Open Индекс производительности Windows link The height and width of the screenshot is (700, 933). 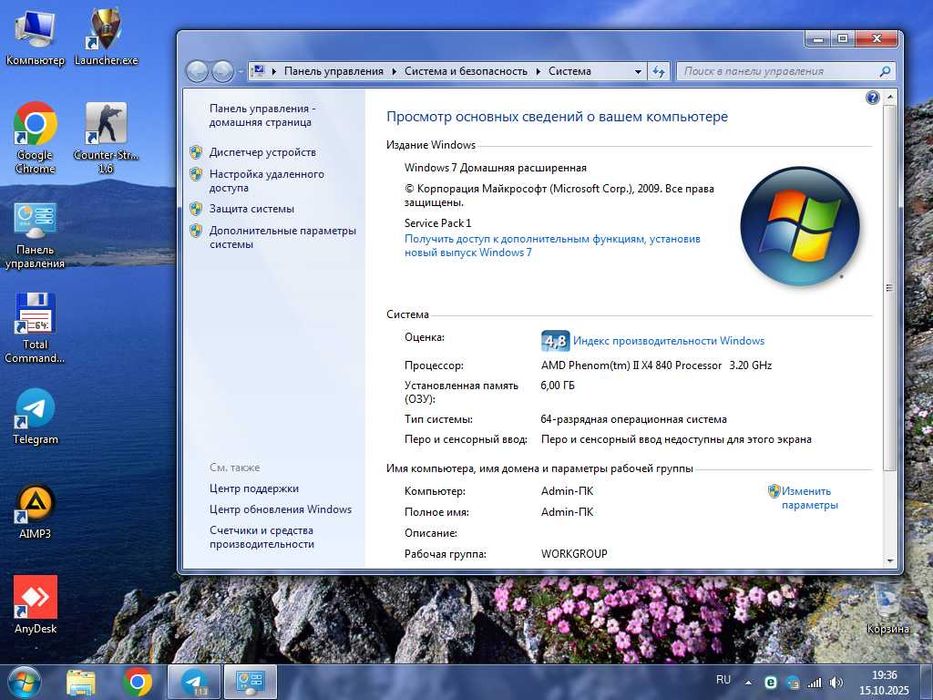(x=669, y=341)
